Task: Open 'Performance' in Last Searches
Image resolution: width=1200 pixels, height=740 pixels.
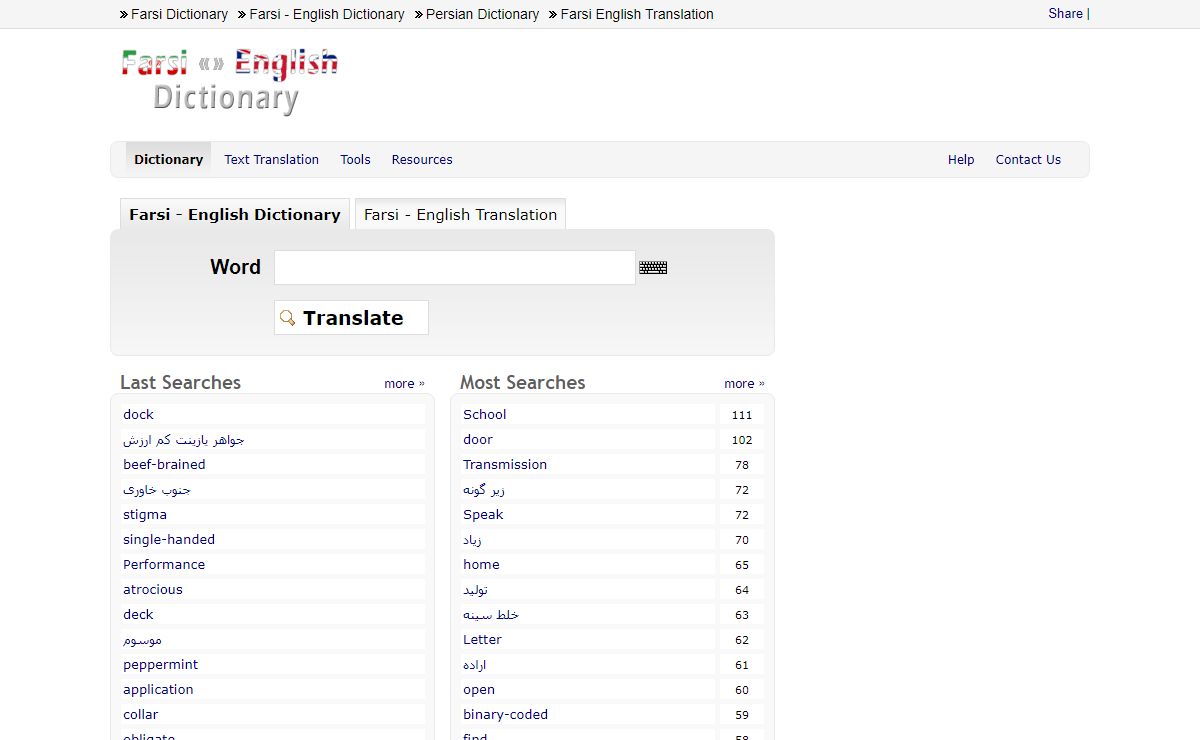Action: tap(164, 564)
